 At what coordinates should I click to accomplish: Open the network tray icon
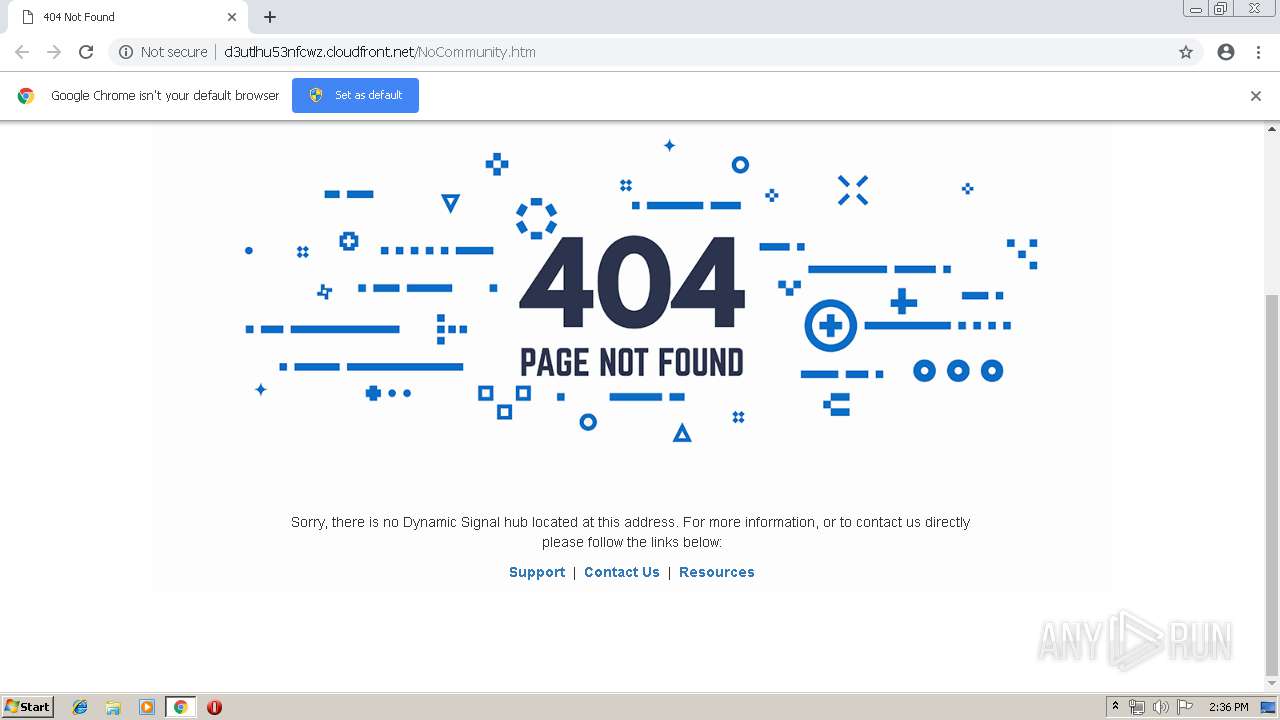coord(1137,707)
